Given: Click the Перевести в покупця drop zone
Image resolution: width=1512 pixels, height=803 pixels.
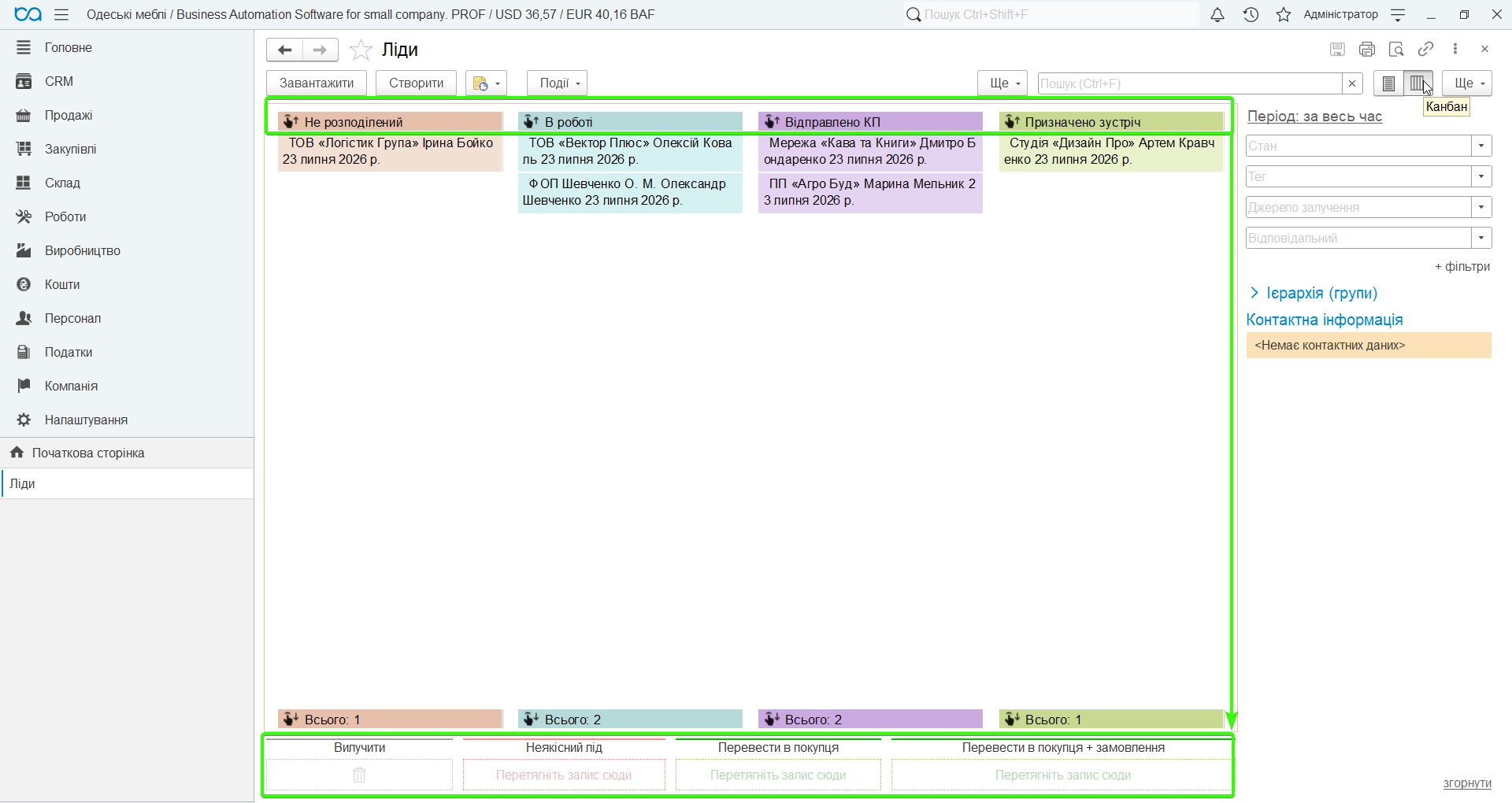Looking at the screenshot, I should coord(778,775).
